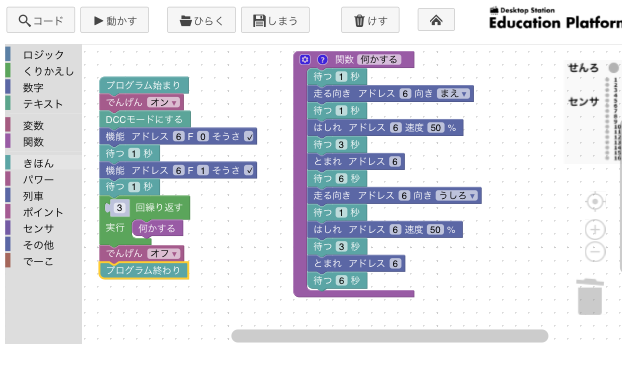Click the Education Platform logo
Viewport: 622px width, 372px height.
pyautogui.click(x=555, y=19)
